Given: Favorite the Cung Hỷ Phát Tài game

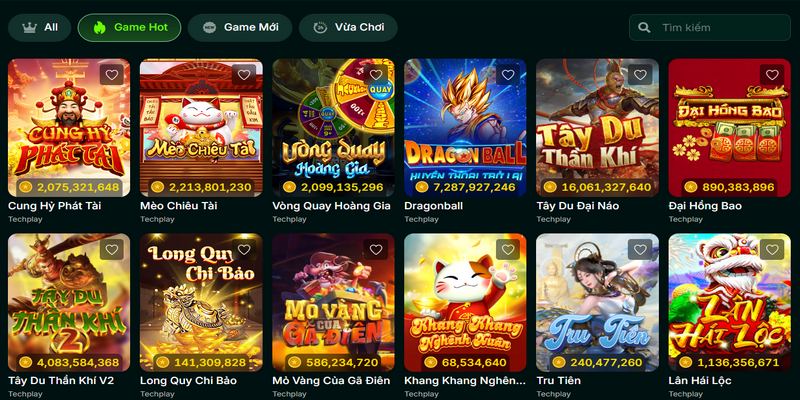Looking at the screenshot, I should 112,75.
